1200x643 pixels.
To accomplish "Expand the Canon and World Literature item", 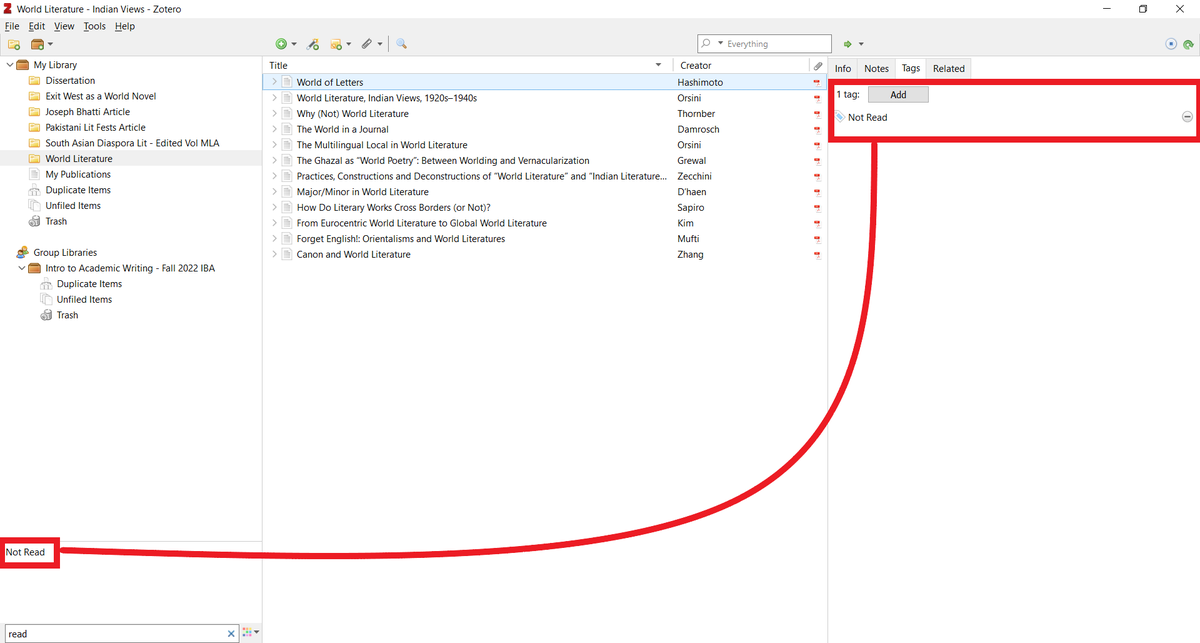I will (x=274, y=254).
